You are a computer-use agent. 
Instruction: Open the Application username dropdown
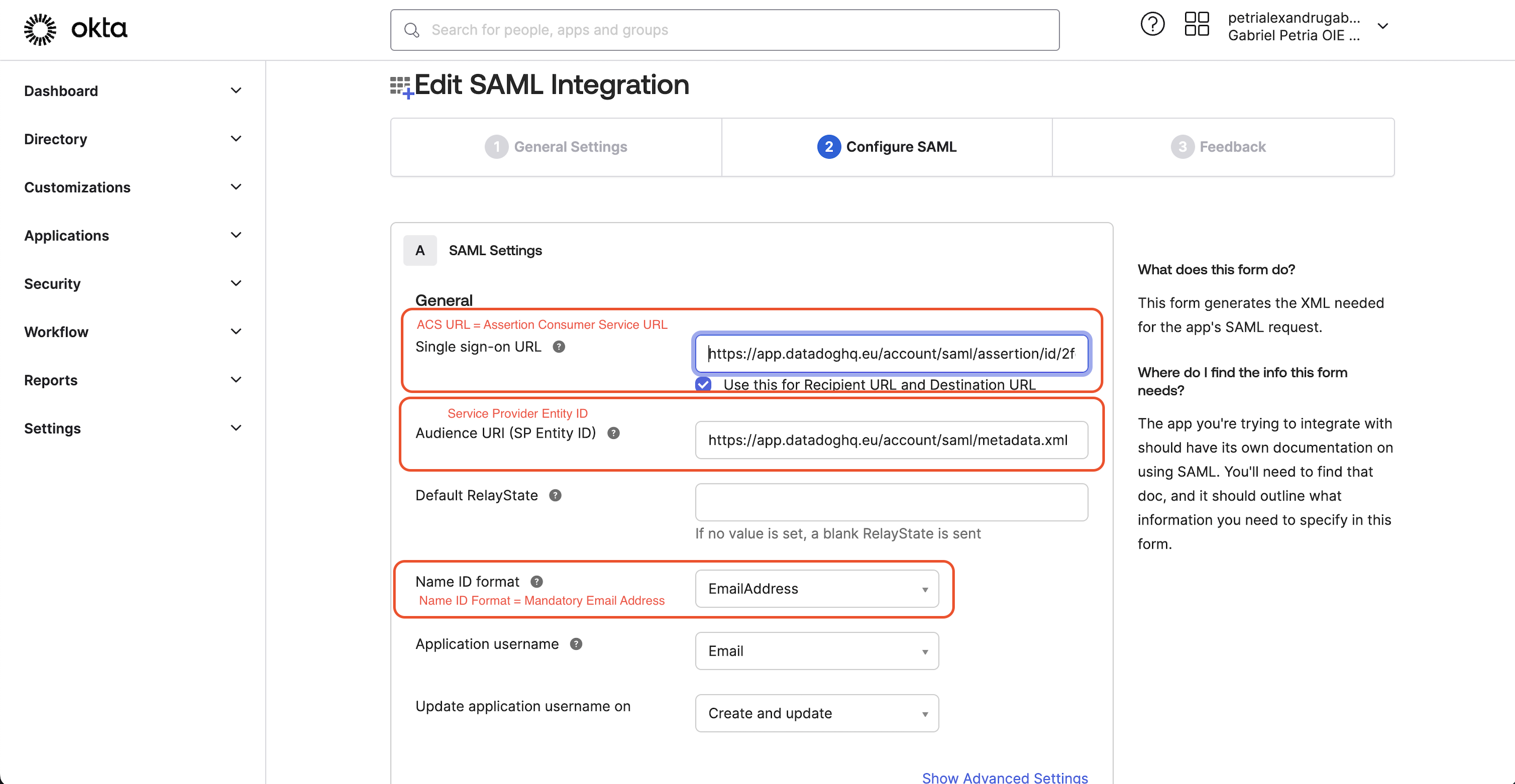click(816, 651)
